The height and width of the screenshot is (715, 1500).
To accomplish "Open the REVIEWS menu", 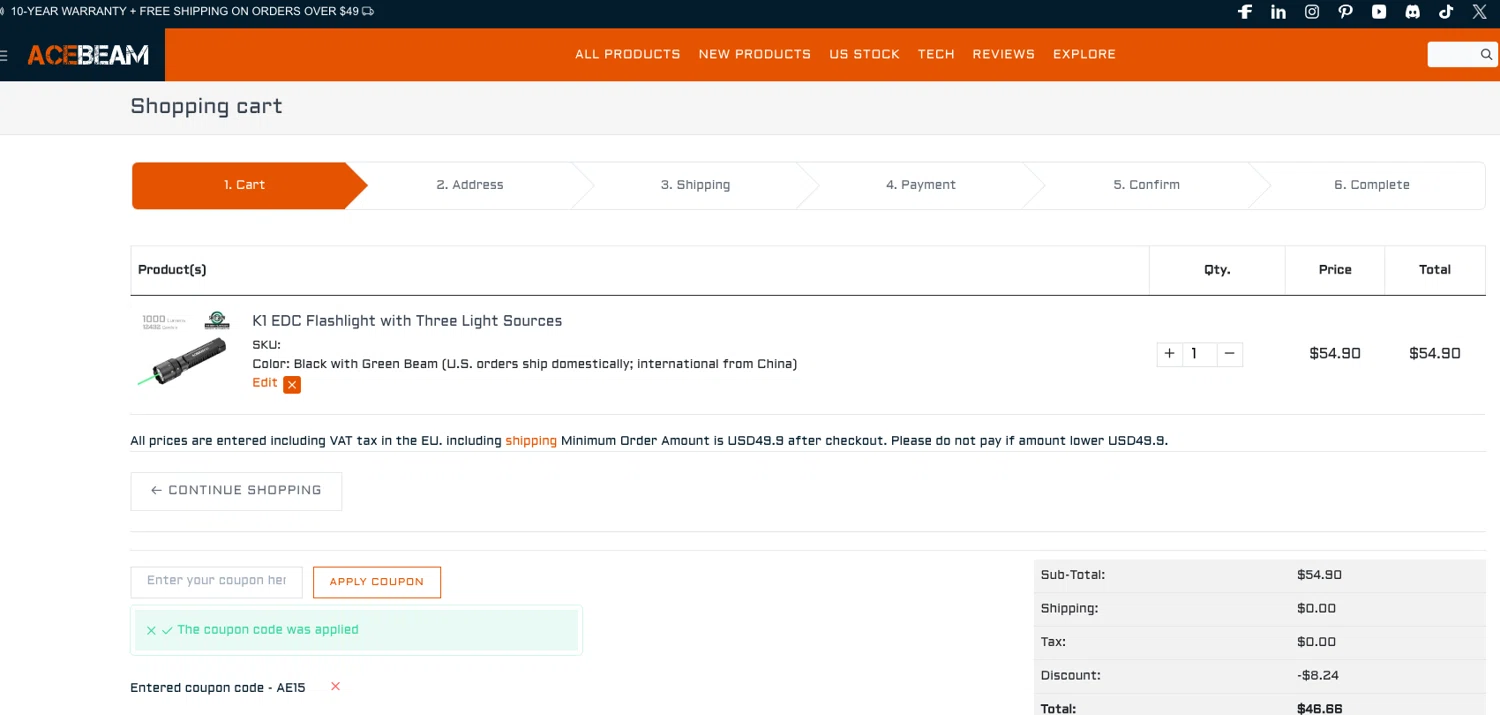I will (x=1004, y=54).
